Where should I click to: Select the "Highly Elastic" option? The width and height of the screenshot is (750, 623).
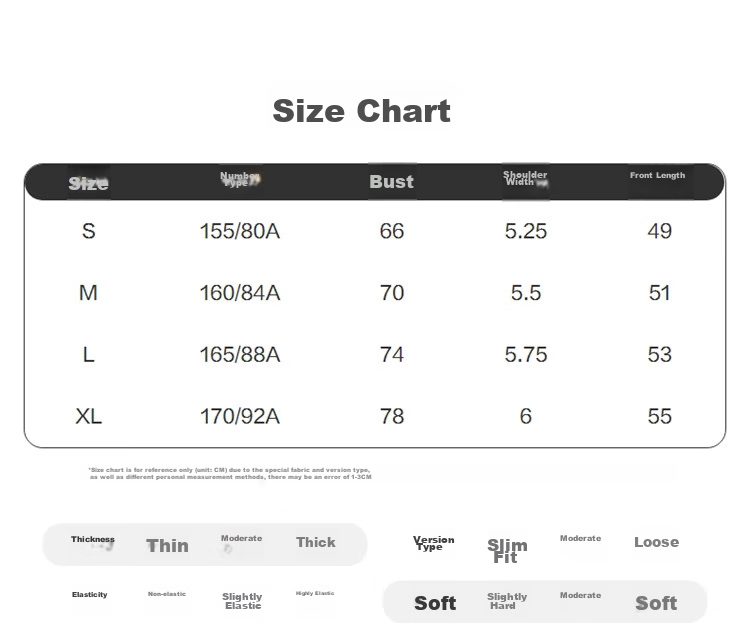(315, 593)
